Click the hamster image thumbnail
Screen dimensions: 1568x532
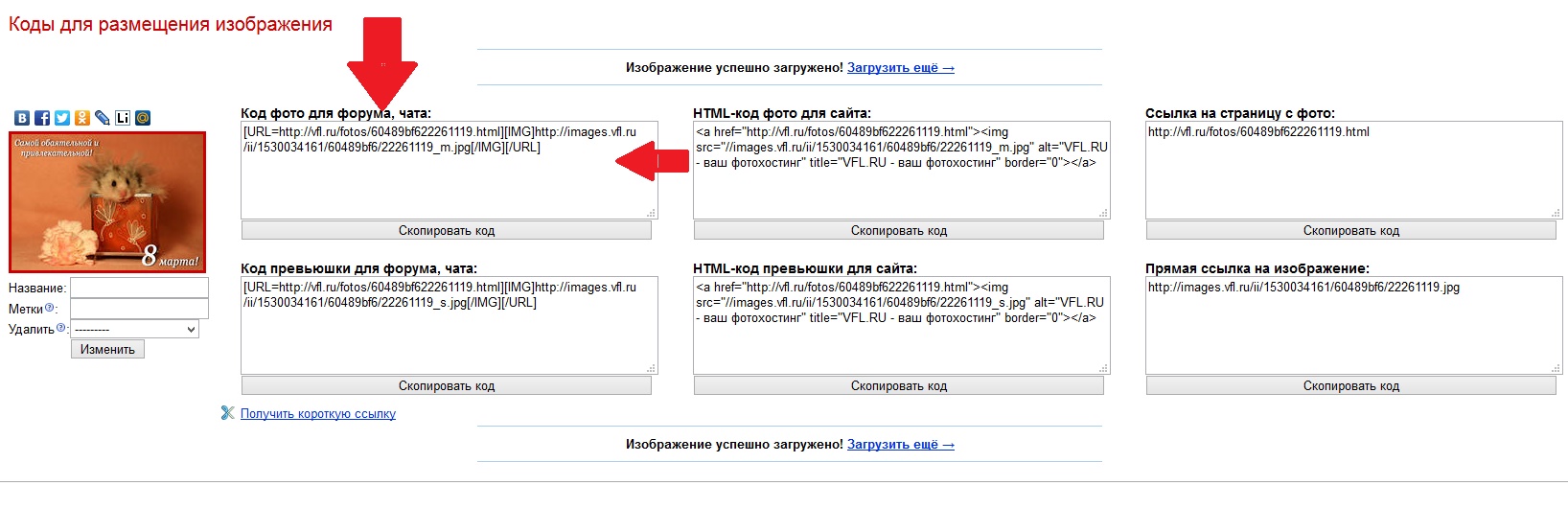107,202
